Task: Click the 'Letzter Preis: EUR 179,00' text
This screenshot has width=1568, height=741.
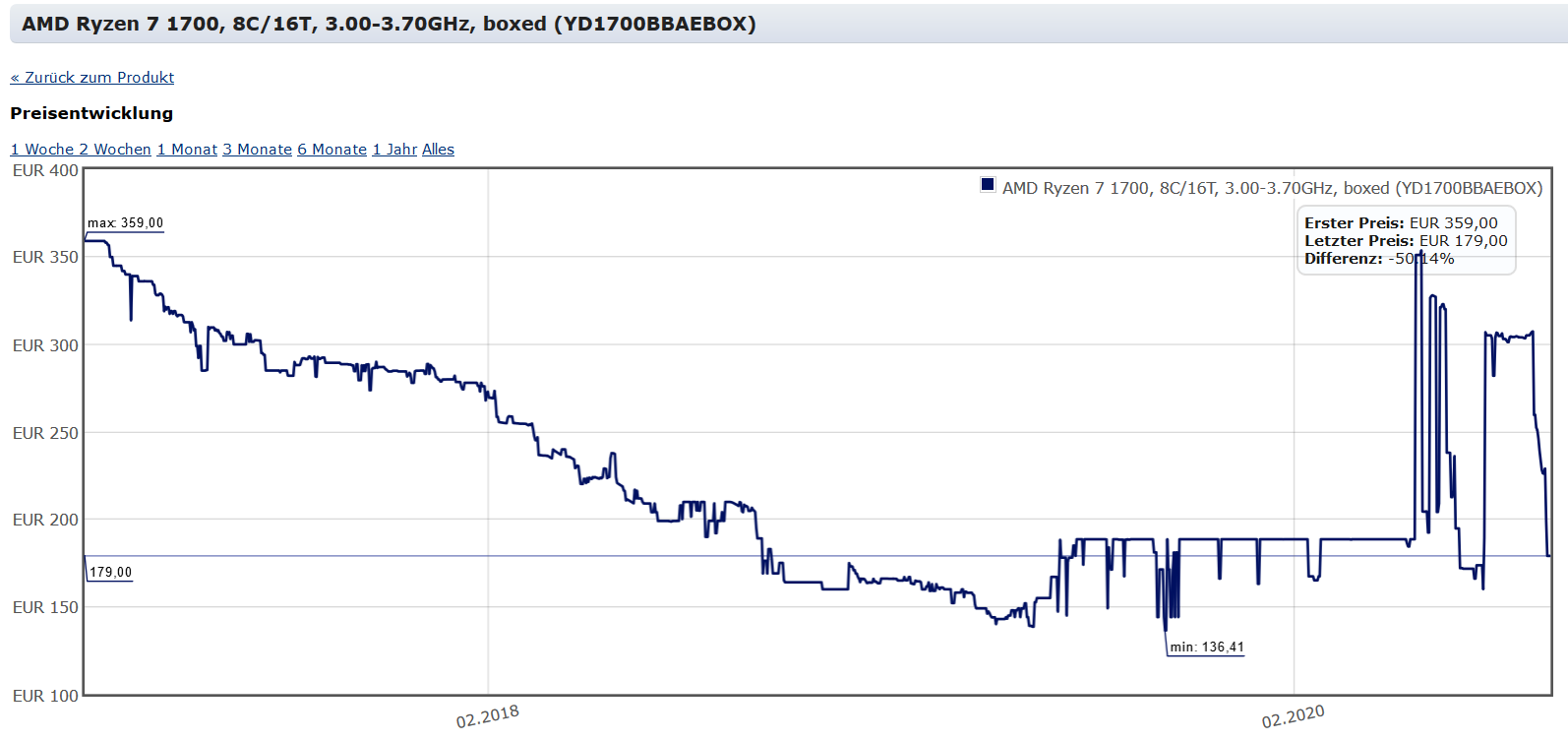Action: [x=1406, y=241]
